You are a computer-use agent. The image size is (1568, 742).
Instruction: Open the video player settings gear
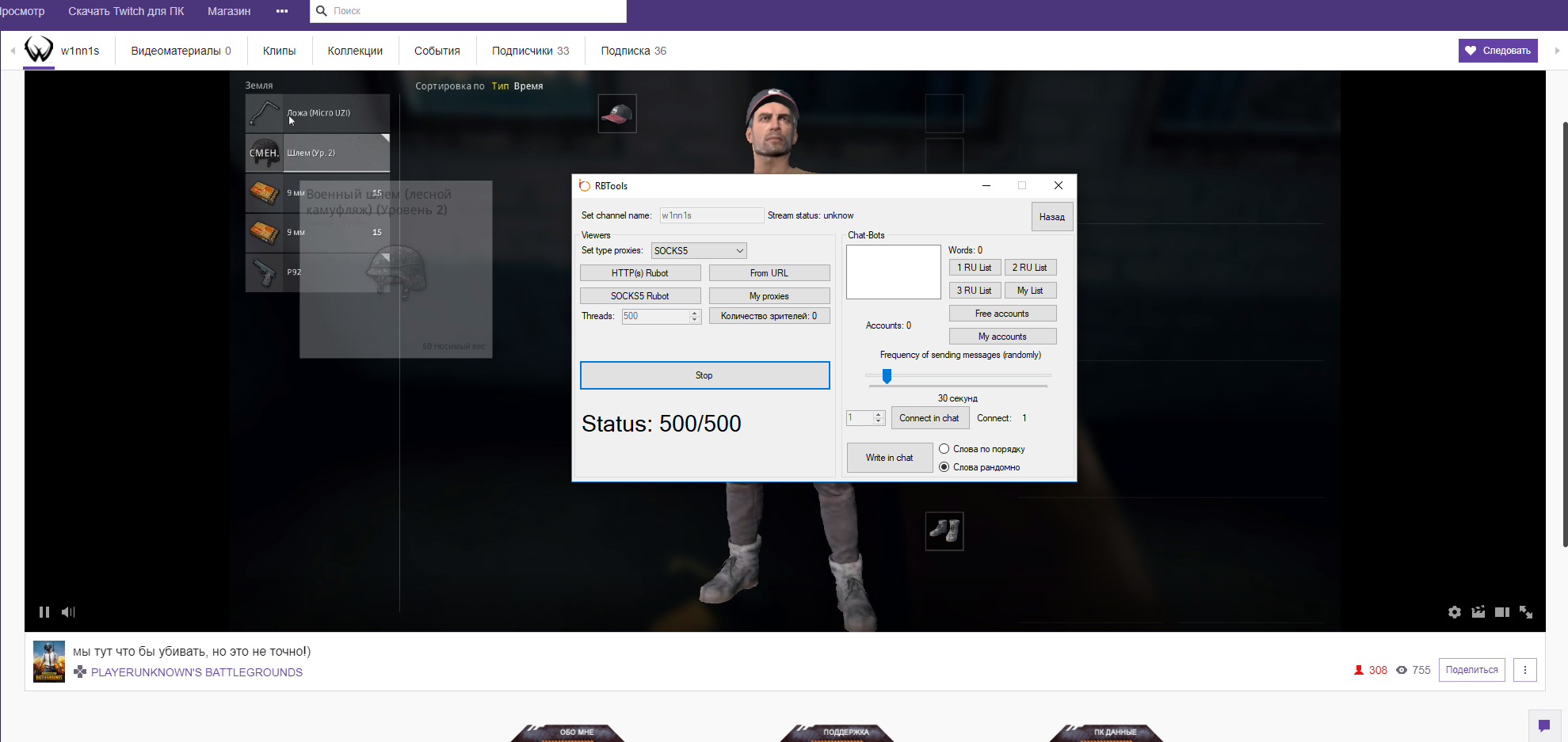pyautogui.click(x=1454, y=612)
